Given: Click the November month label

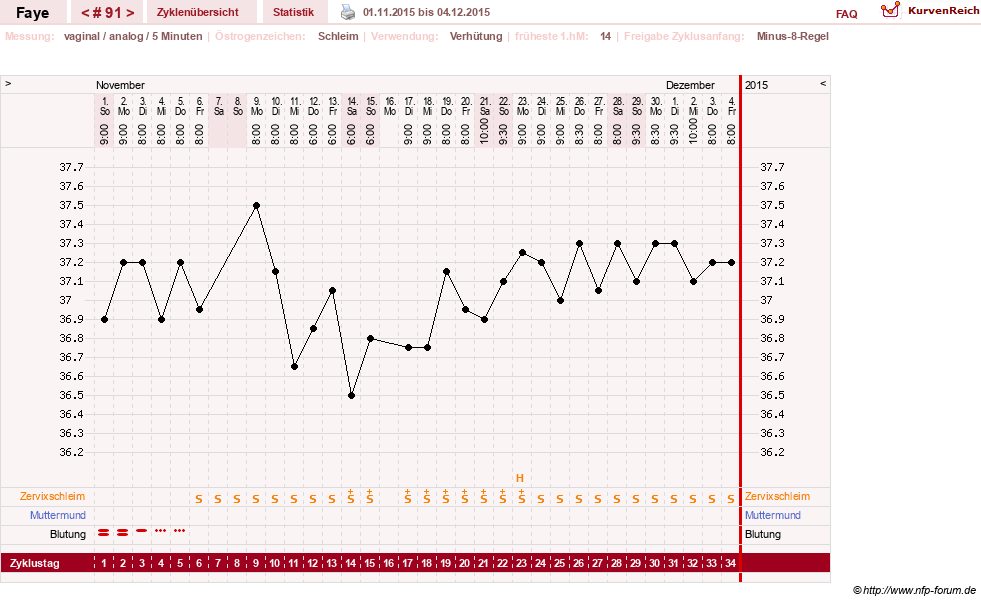Looking at the screenshot, I should click(x=120, y=85).
